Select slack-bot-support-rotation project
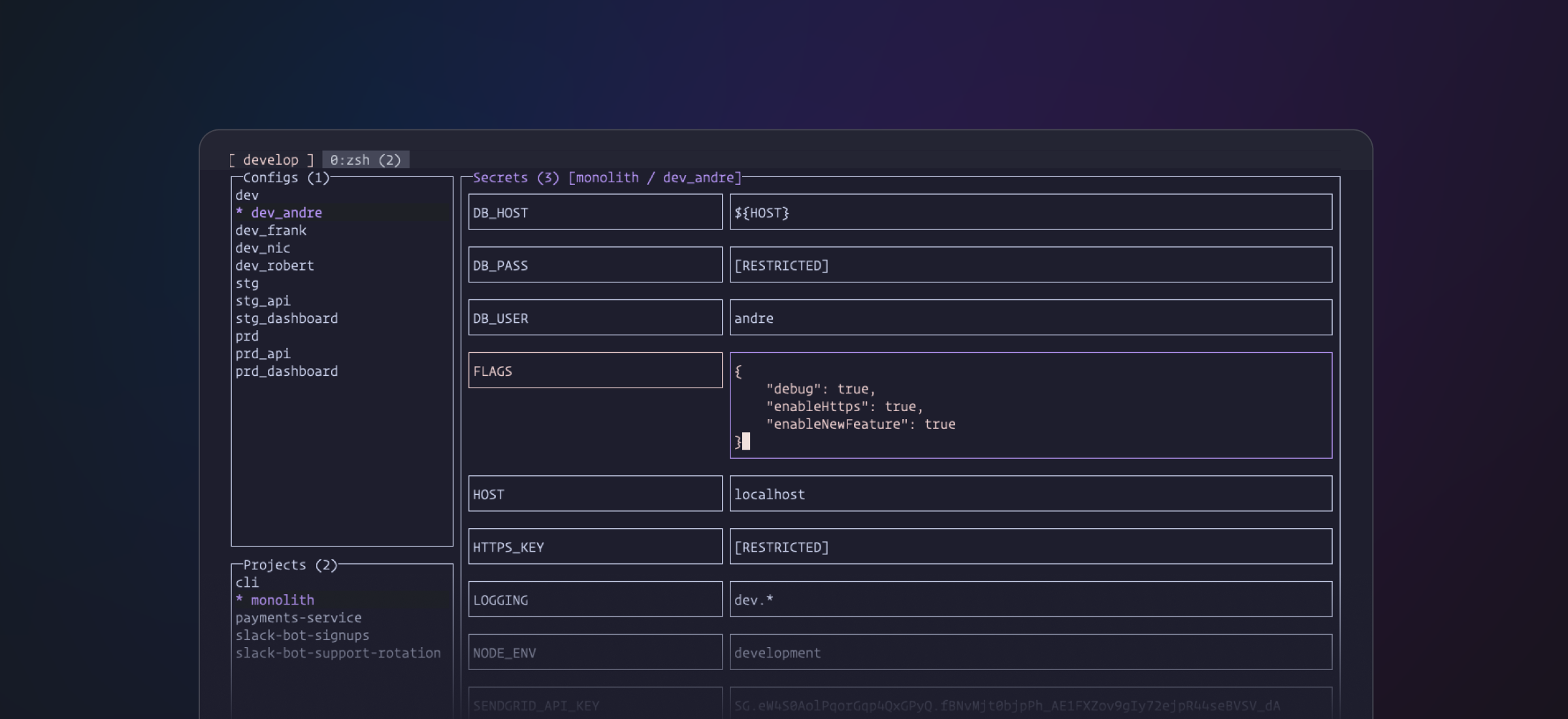The height and width of the screenshot is (719, 1568). click(x=338, y=653)
